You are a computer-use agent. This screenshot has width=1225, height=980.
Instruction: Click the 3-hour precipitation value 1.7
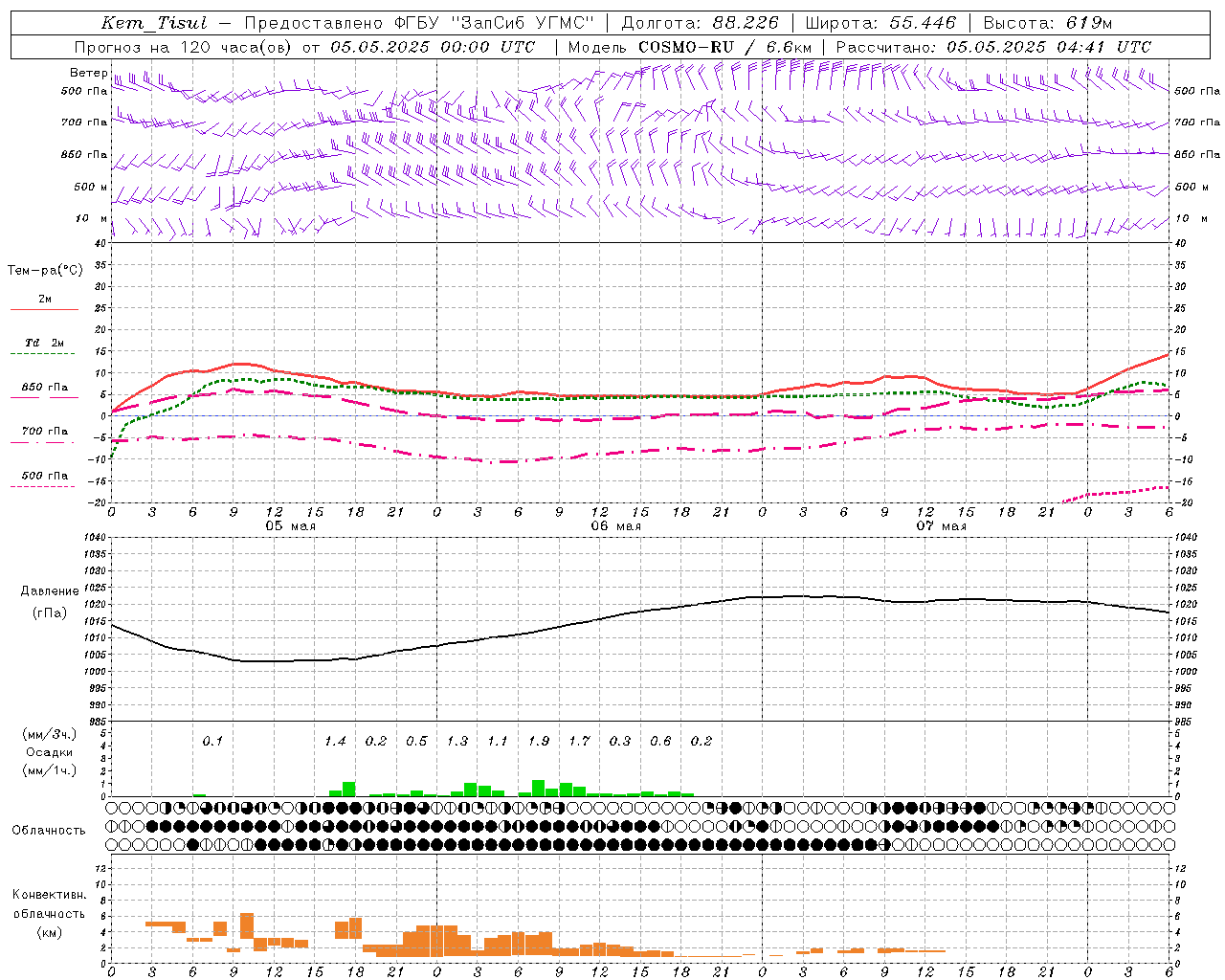coord(579,741)
